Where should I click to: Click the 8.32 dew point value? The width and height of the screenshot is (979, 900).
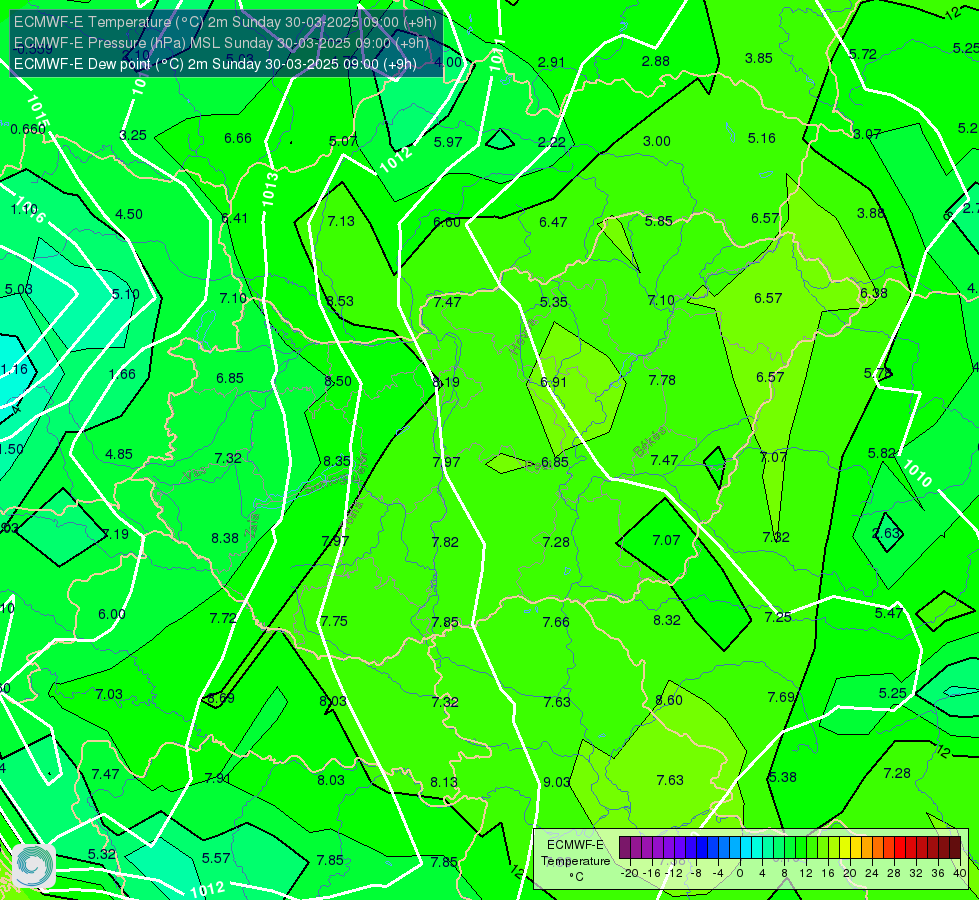[667, 620]
